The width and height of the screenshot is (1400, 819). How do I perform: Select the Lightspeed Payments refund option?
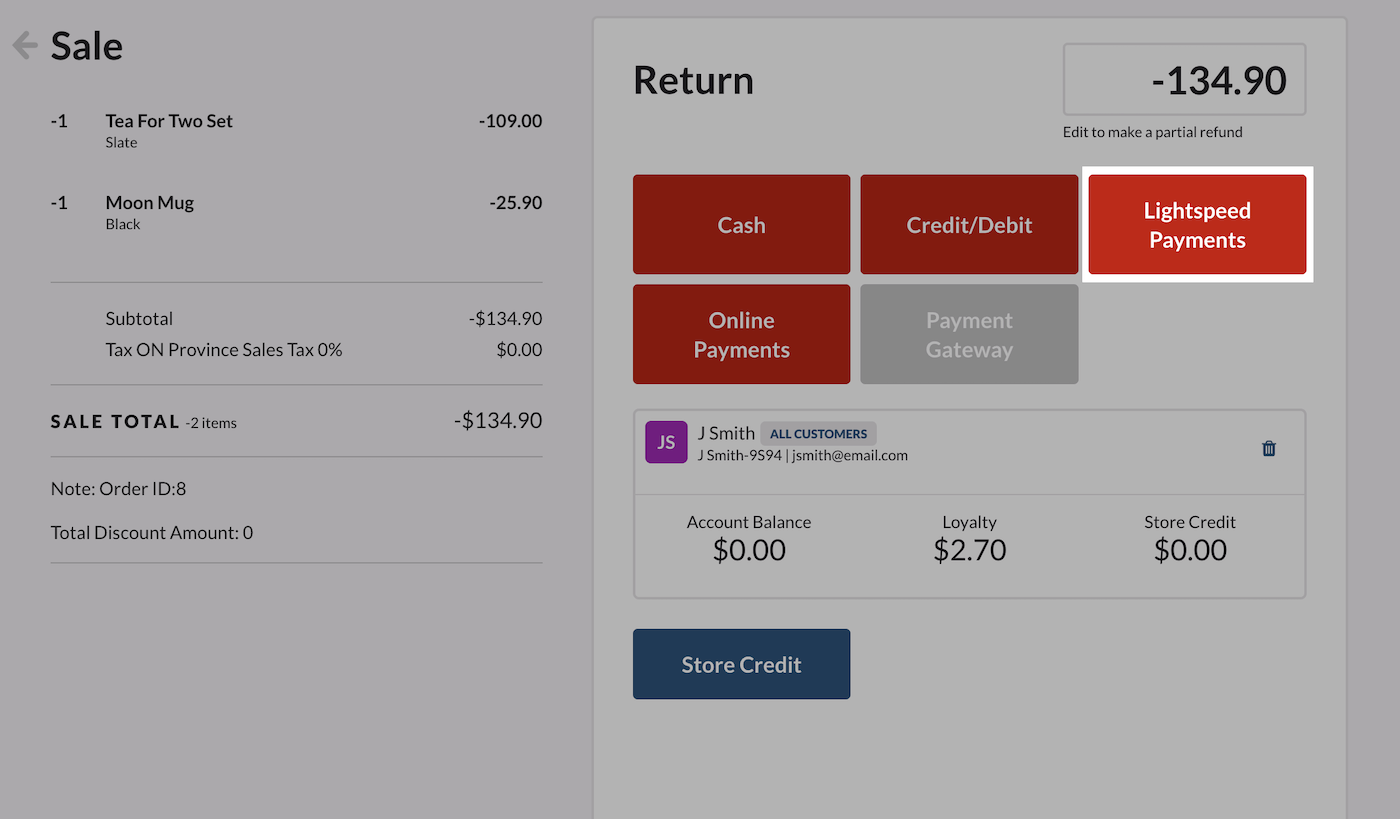(1197, 225)
